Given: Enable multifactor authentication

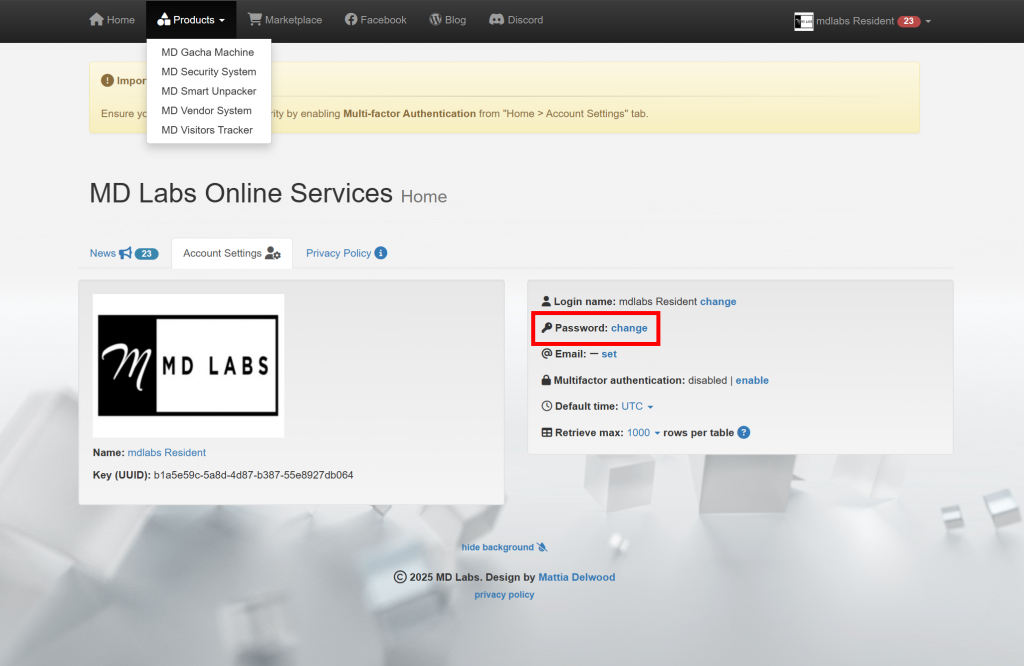Looking at the screenshot, I should (752, 381).
